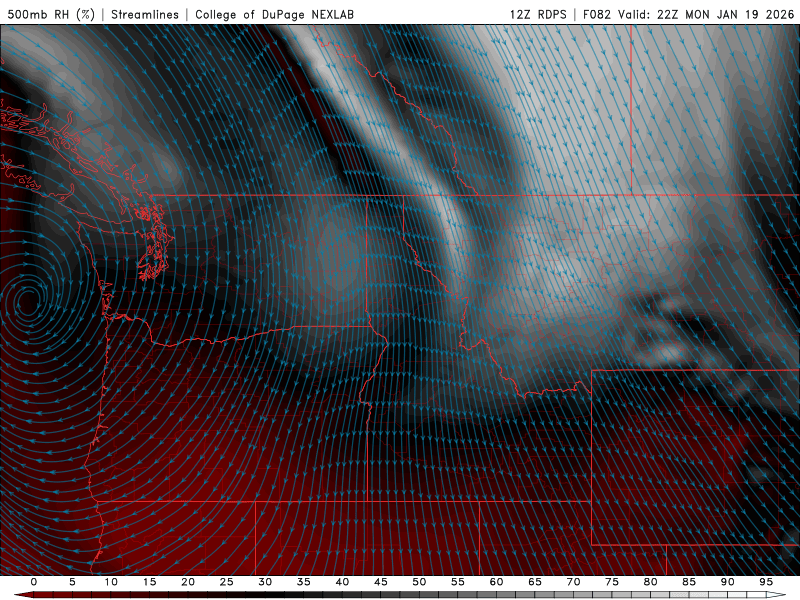
Task: Click the colorbar label "35"
Action: point(304,582)
